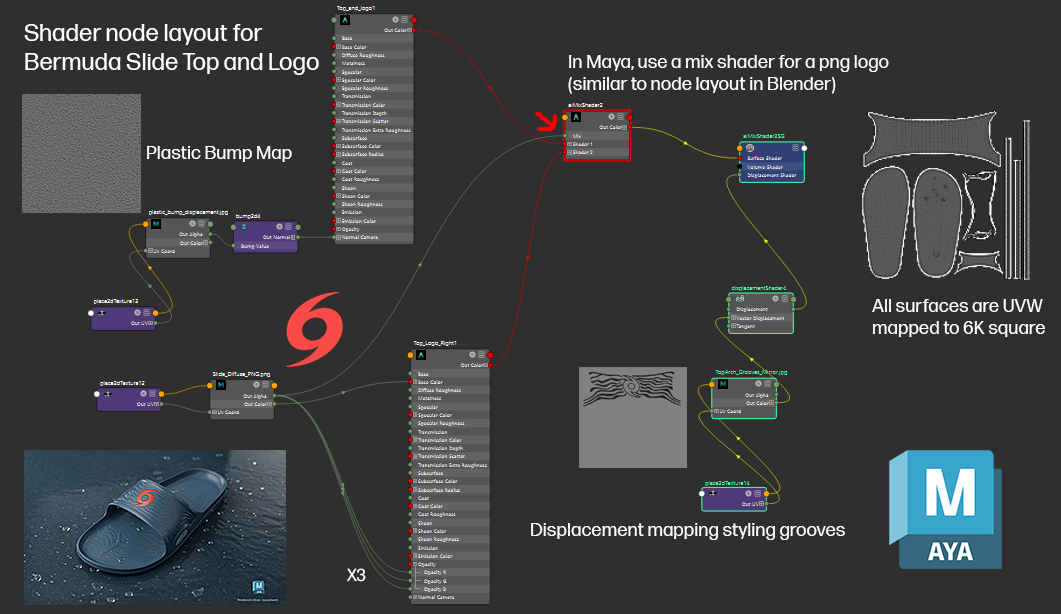Toggle swatch display on aiMixShader2SG header
Screen dimensions: 1061x614
[796, 148]
